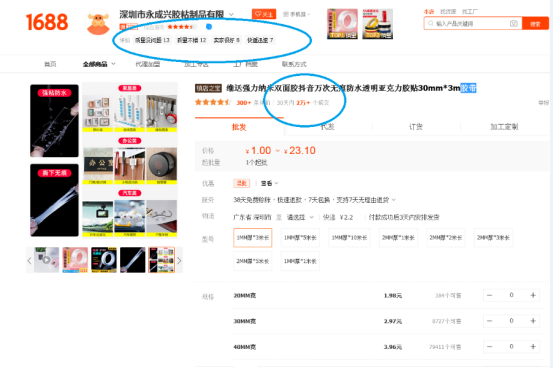View the 撕下无痕 product image

(x=54, y=200)
